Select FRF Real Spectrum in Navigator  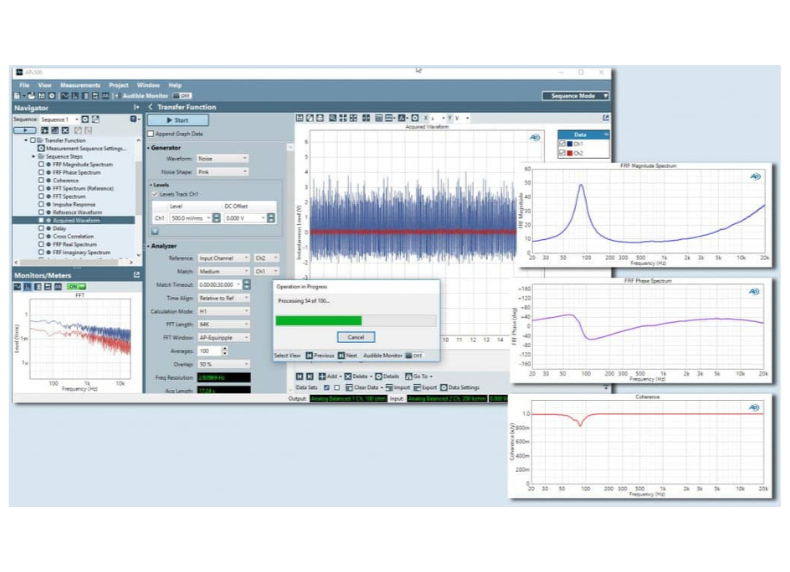(x=75, y=244)
